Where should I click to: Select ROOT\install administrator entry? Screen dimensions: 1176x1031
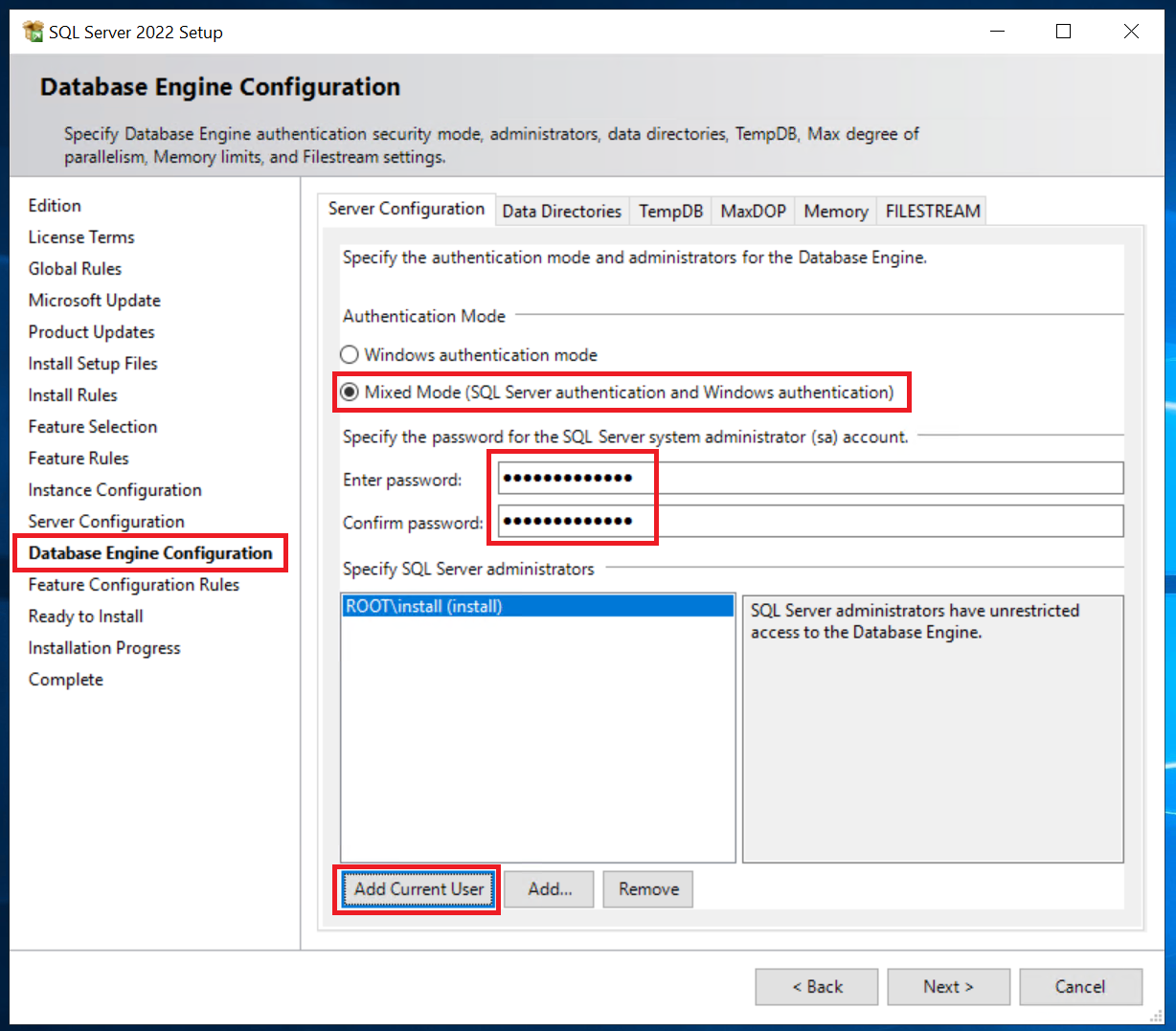(538, 606)
